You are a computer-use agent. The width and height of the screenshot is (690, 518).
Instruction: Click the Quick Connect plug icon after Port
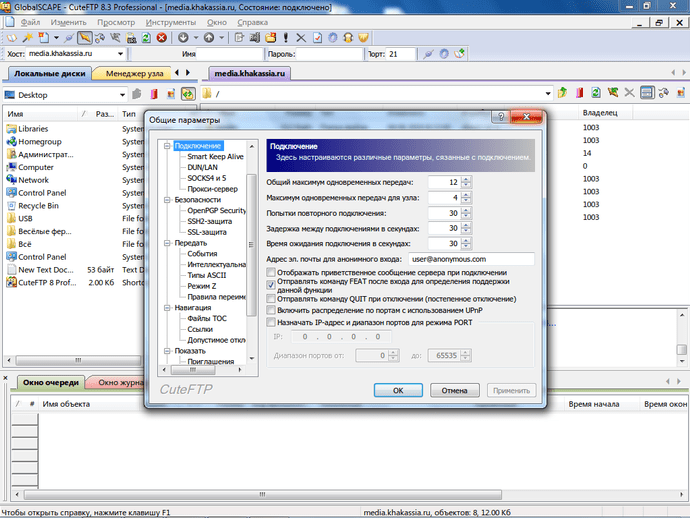tap(428, 54)
